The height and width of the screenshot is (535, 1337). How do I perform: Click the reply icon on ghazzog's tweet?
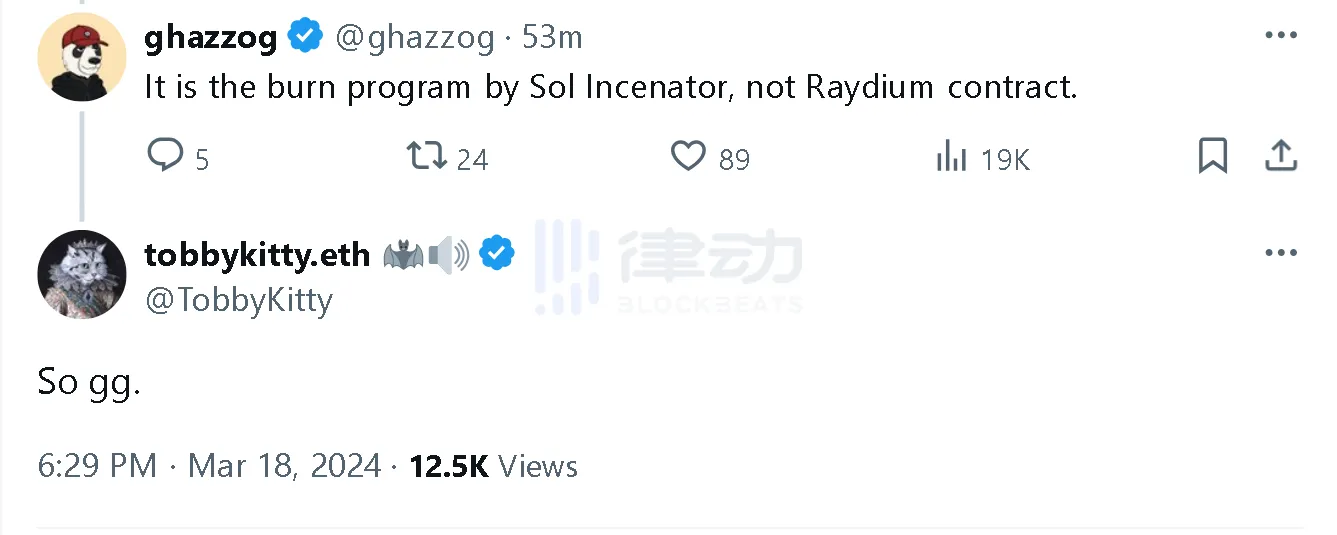166,156
